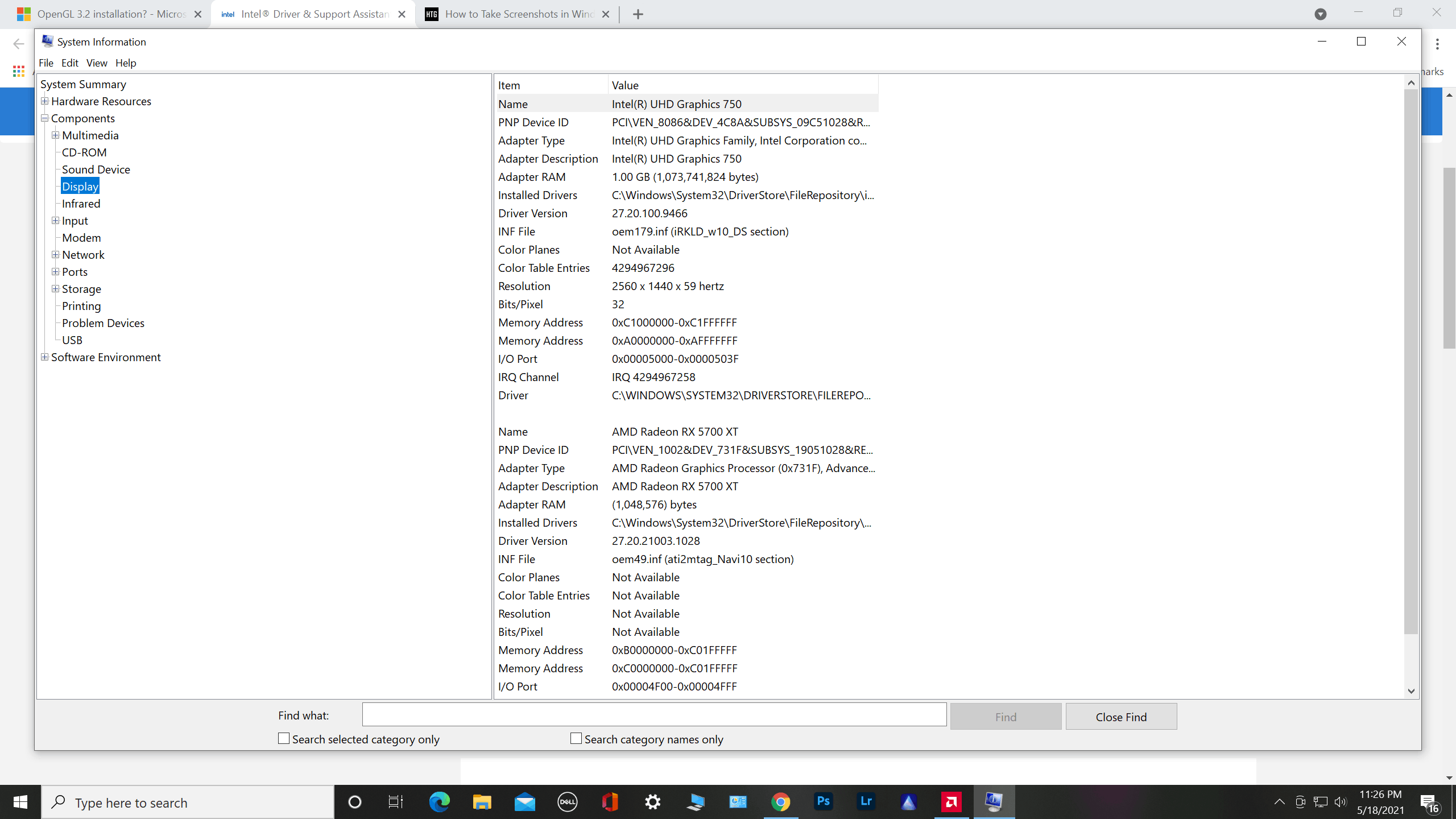
Task: Click the Help menu item
Action: (x=125, y=63)
